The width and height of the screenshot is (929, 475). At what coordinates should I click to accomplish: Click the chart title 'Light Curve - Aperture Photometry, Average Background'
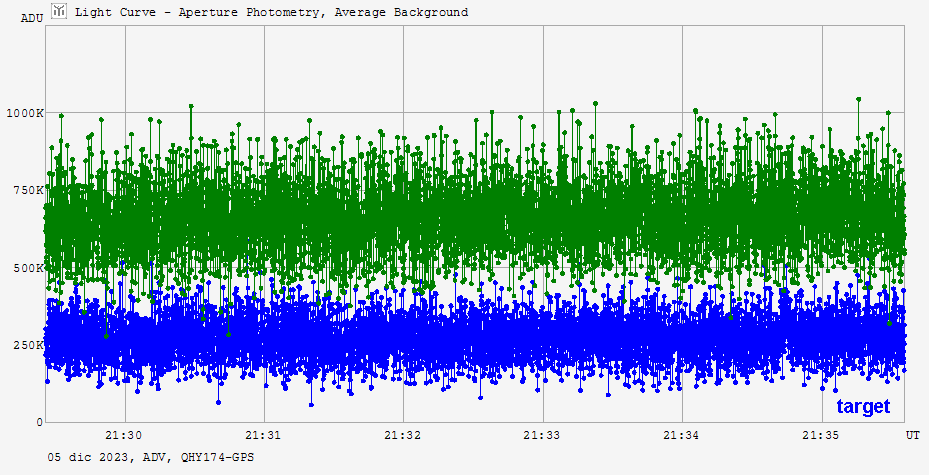271,12
